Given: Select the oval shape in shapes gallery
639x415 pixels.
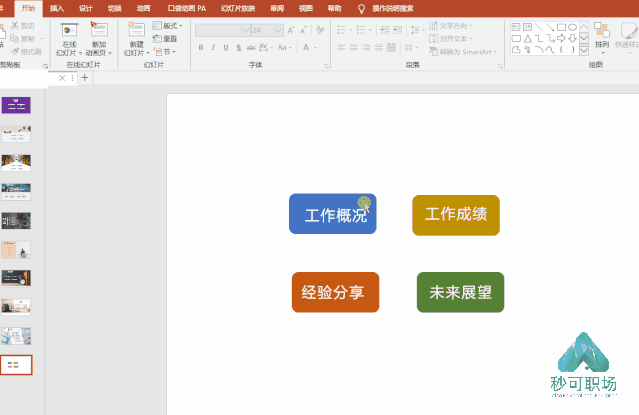Looking at the screenshot, I should coord(572,27).
